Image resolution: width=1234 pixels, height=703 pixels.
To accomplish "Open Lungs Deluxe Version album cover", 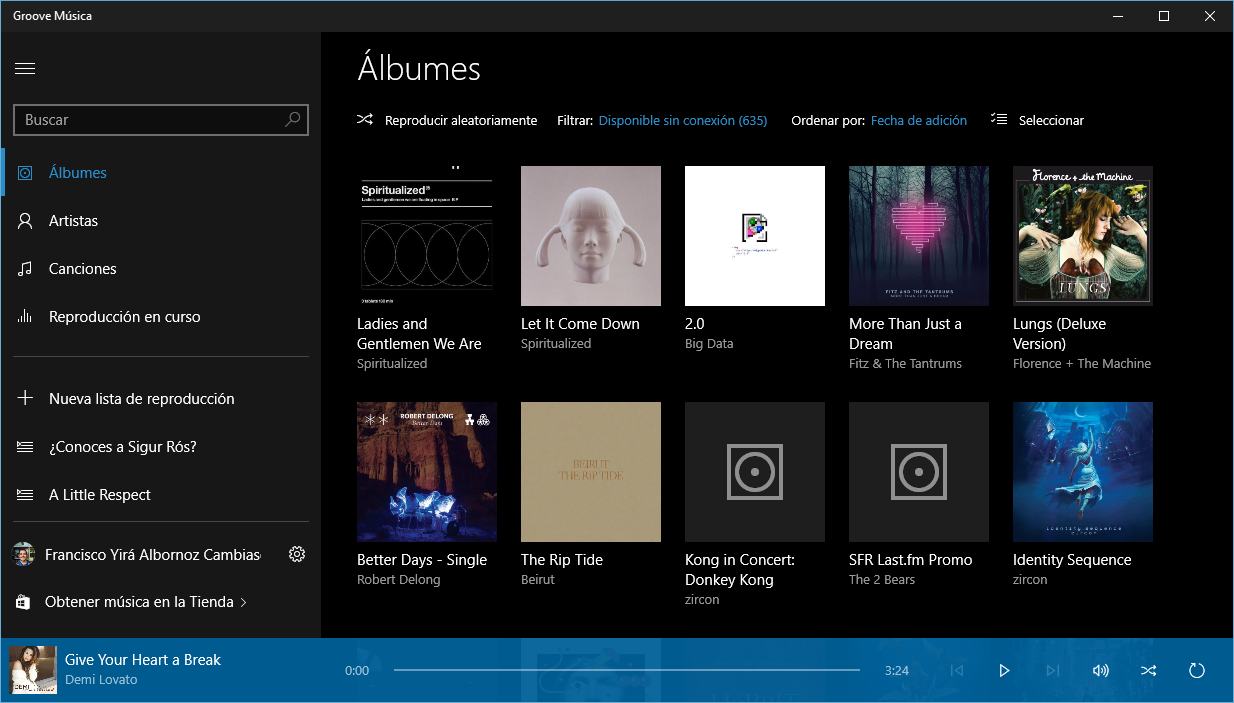I will click(x=1083, y=236).
